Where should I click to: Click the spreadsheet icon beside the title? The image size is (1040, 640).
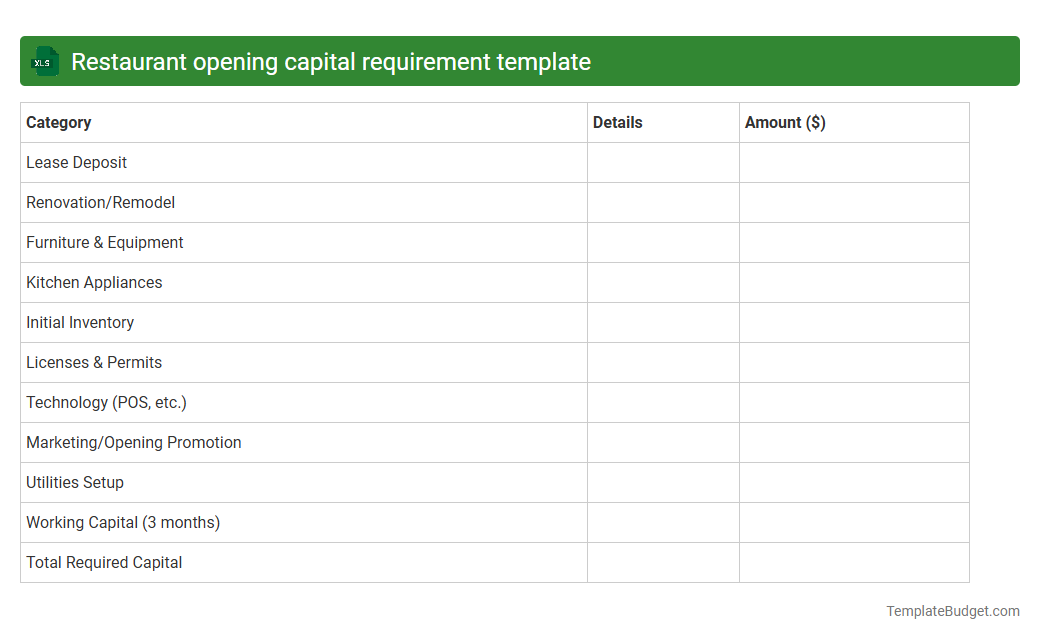click(x=44, y=61)
